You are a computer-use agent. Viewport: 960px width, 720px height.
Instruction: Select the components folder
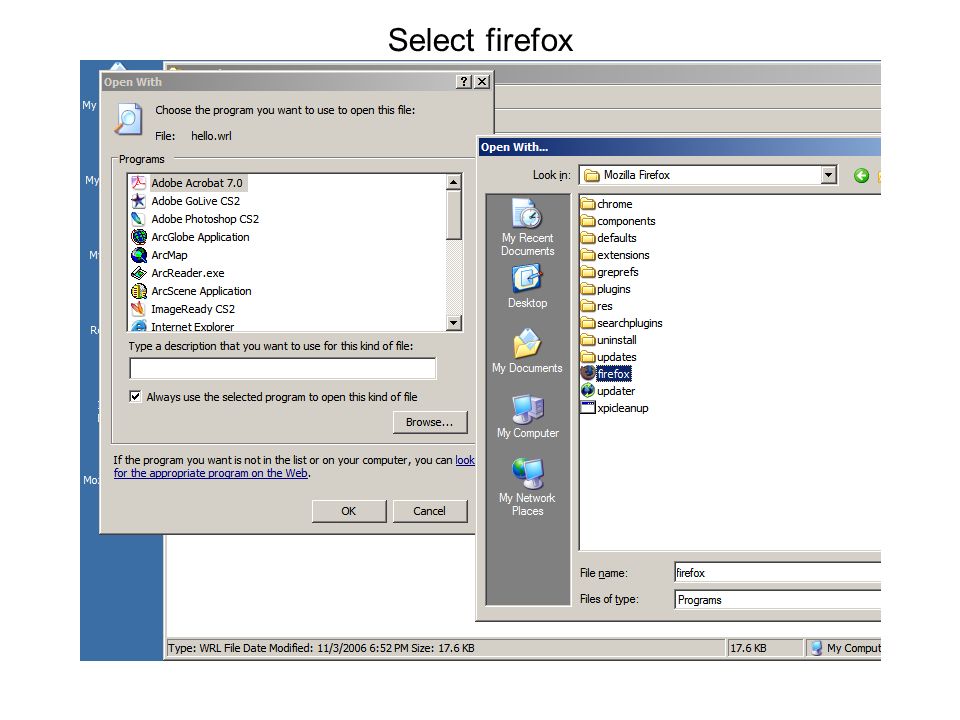(618, 221)
